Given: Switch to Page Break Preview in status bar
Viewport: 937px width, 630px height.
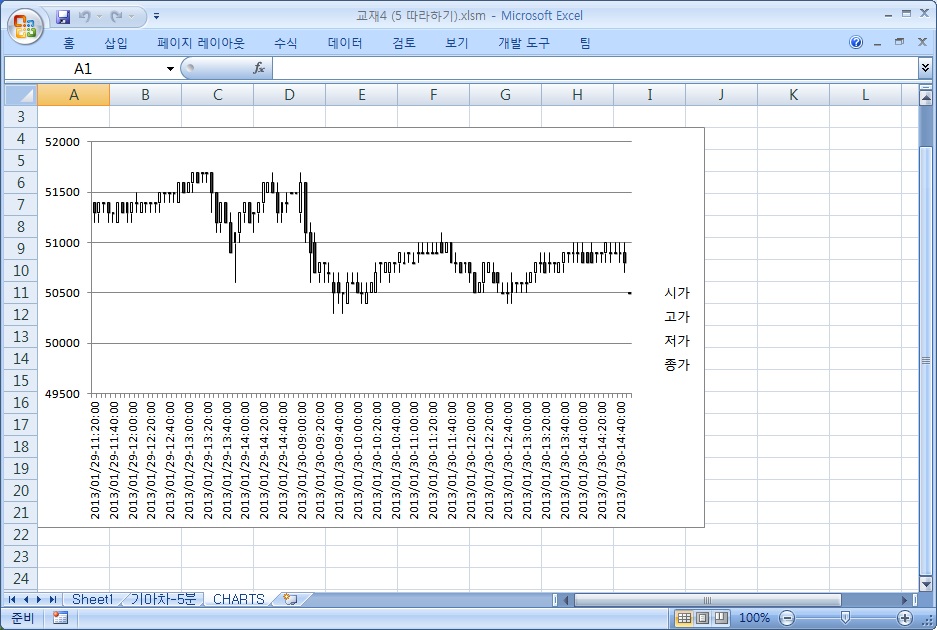Looking at the screenshot, I should [x=723, y=617].
